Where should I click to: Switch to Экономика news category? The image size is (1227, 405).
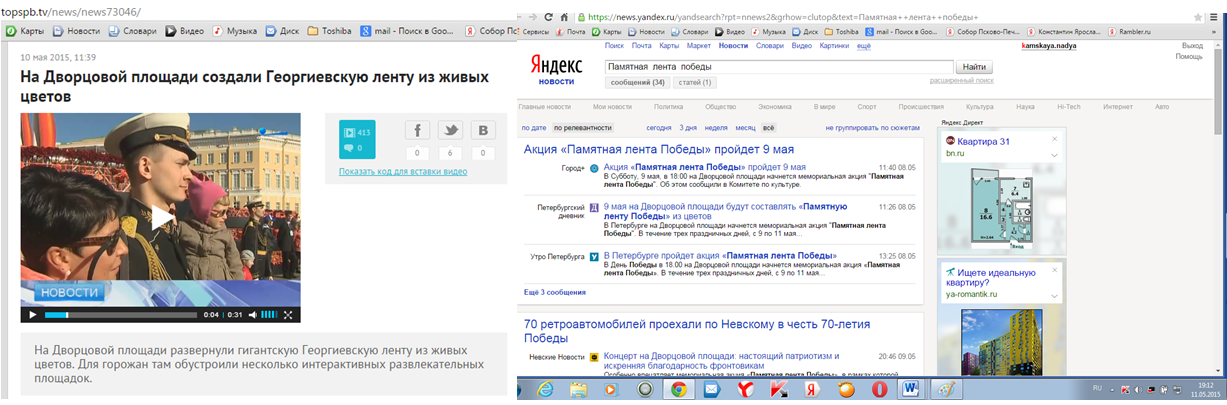(x=774, y=106)
